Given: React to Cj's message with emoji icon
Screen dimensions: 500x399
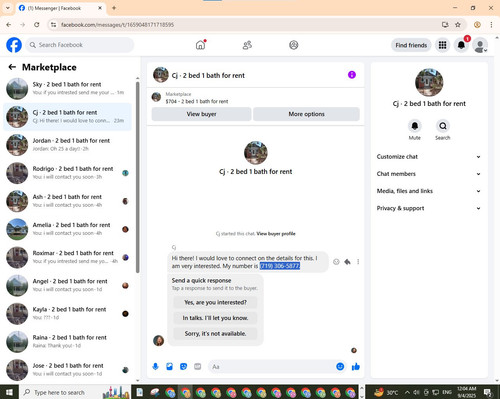Looking at the screenshot, I should [x=336, y=262].
